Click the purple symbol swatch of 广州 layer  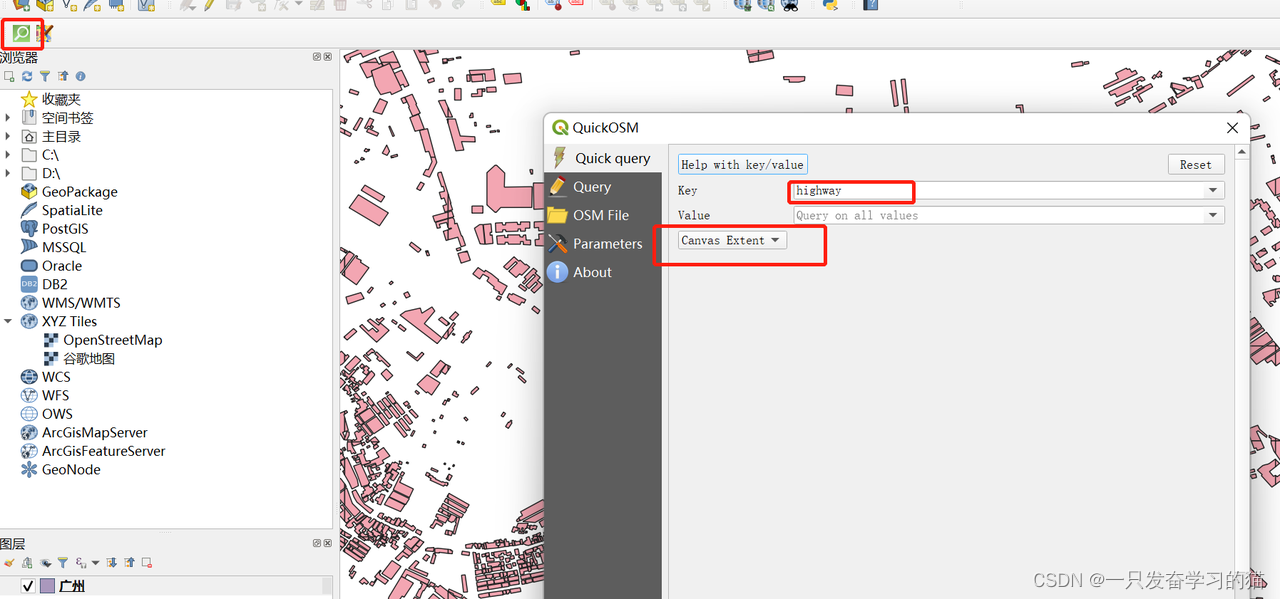[x=47, y=586]
